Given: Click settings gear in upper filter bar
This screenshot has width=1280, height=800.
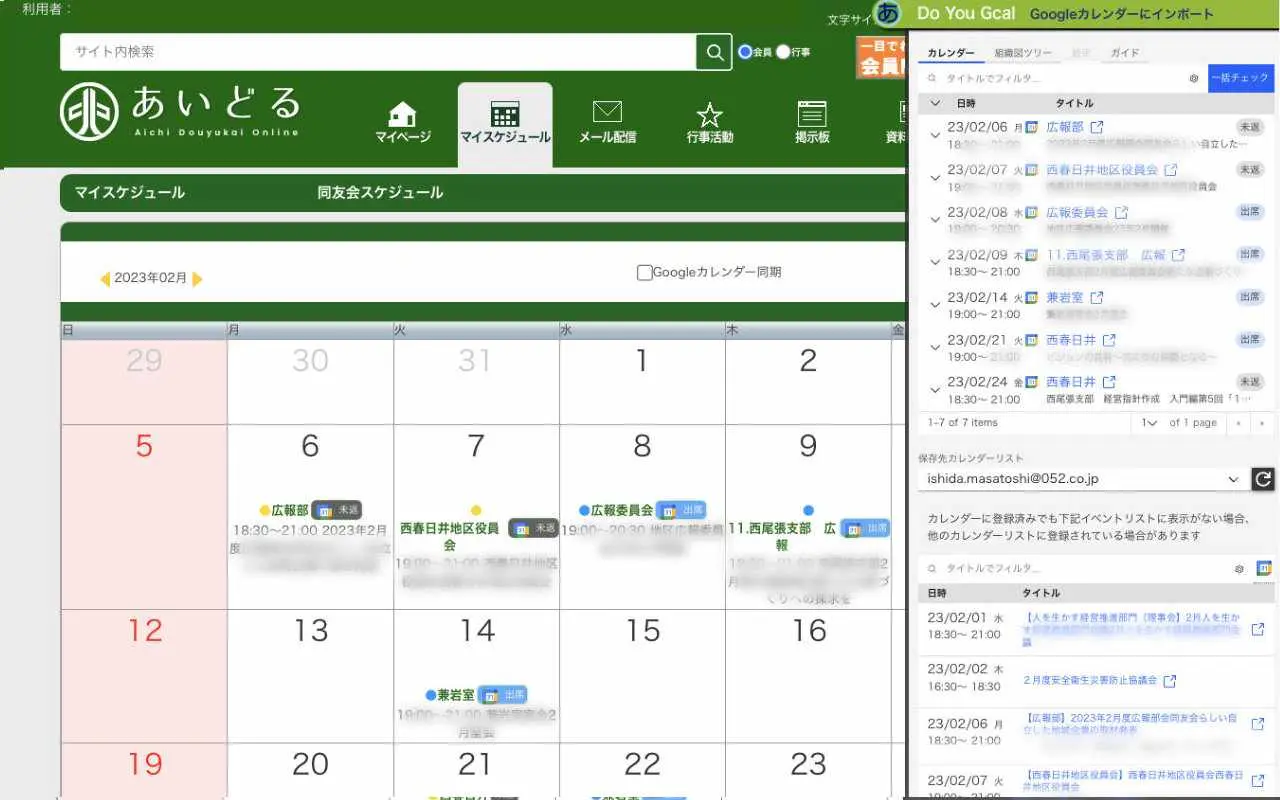Looking at the screenshot, I should click(1193, 78).
